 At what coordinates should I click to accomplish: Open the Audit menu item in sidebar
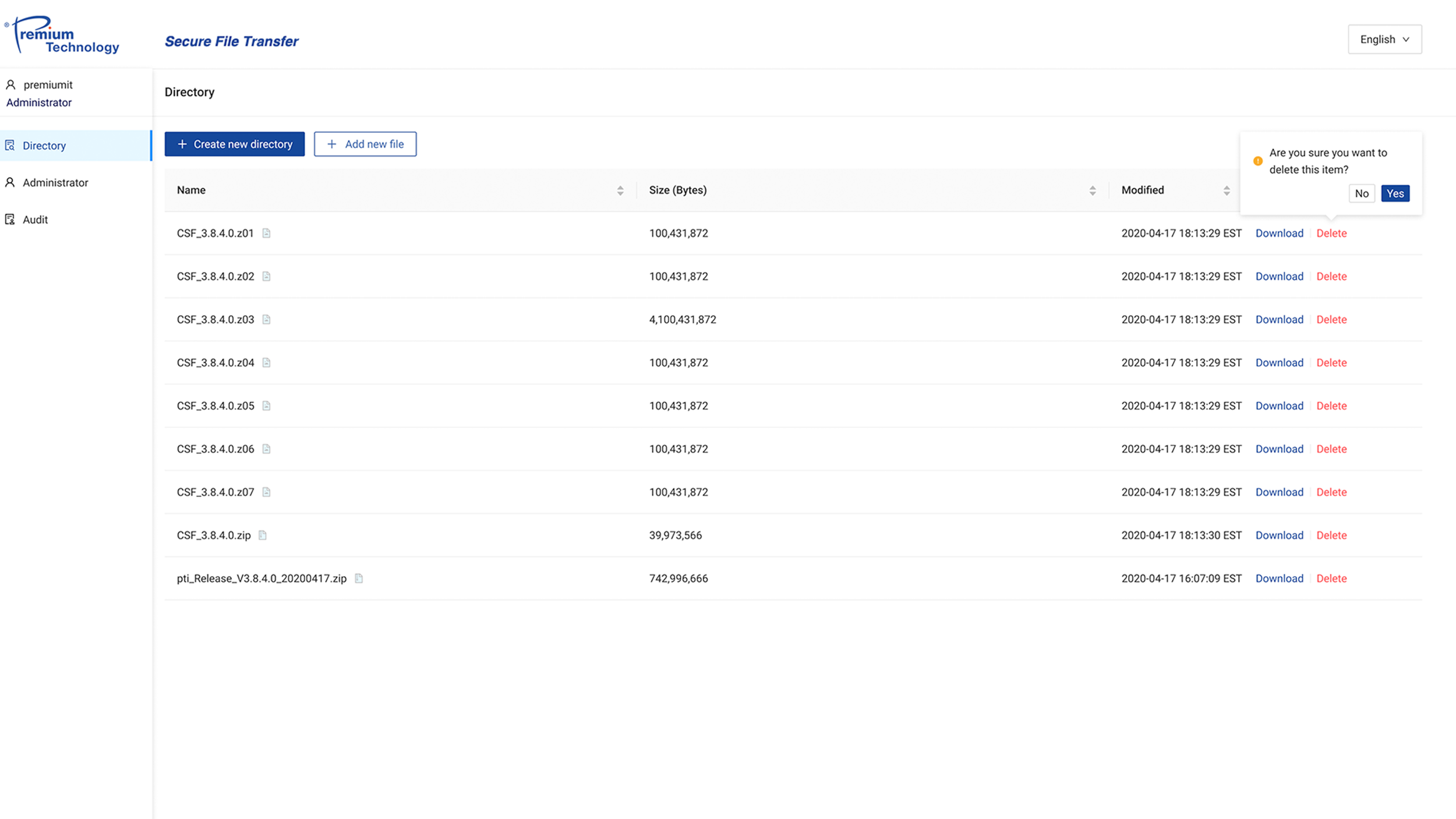point(76,219)
